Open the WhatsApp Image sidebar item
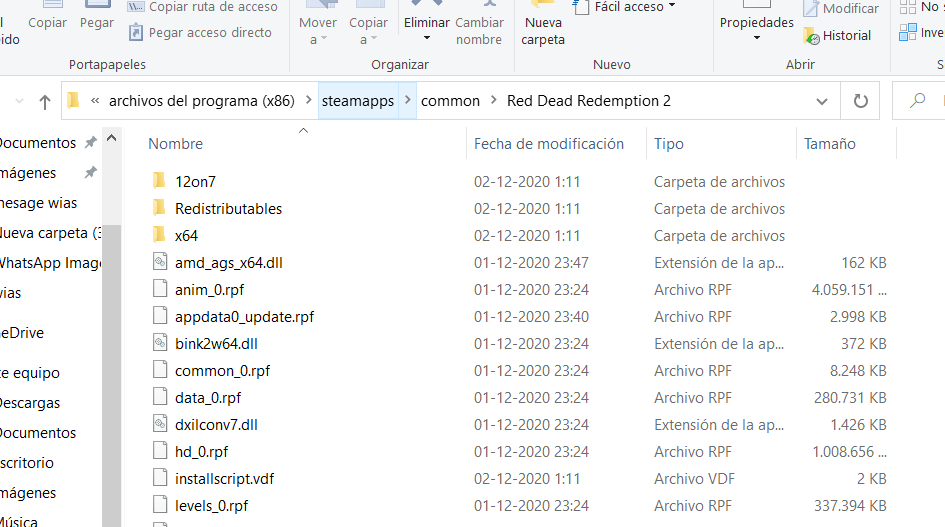The image size is (945, 527). click(51, 263)
